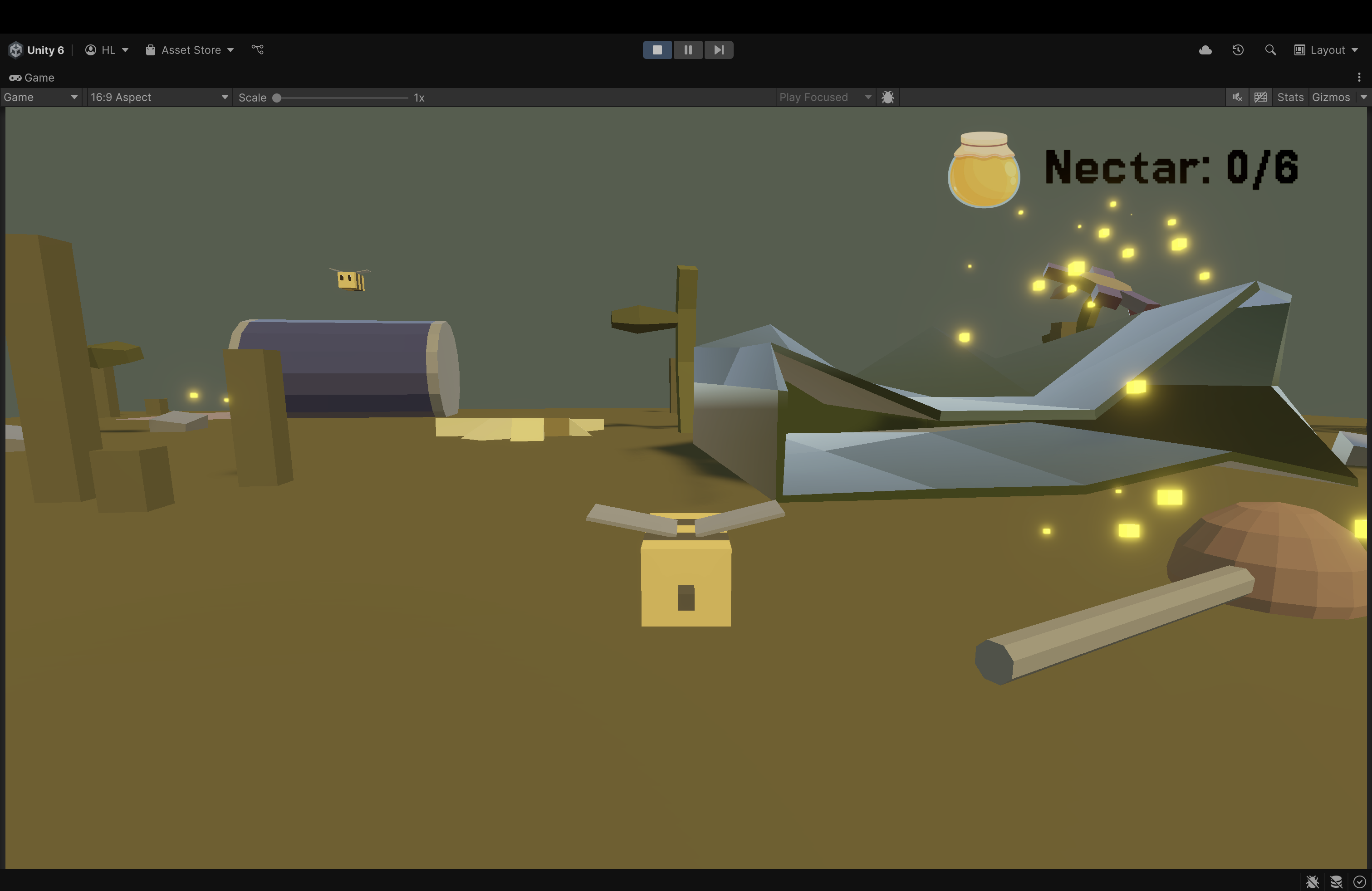The width and height of the screenshot is (1372, 891).
Task: Open the undo history icon
Action: coord(1238,50)
